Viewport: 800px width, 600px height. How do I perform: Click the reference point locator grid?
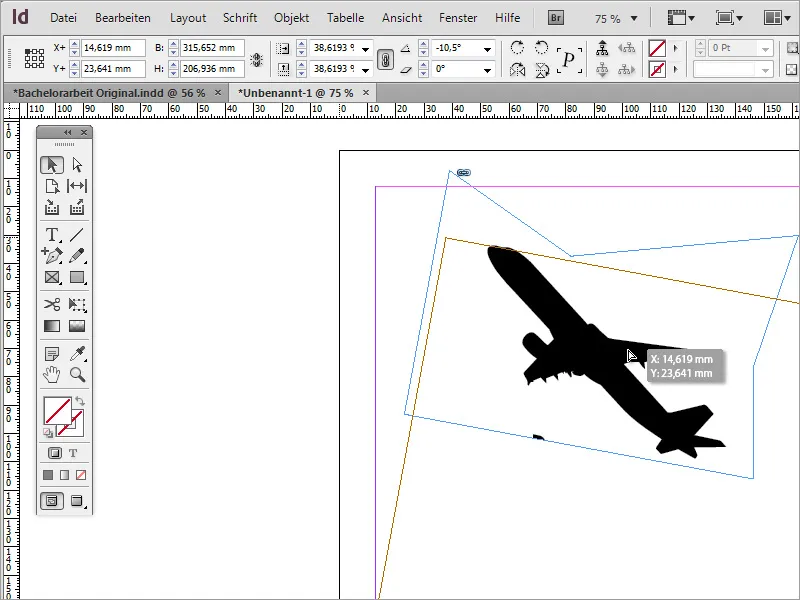pos(34,59)
